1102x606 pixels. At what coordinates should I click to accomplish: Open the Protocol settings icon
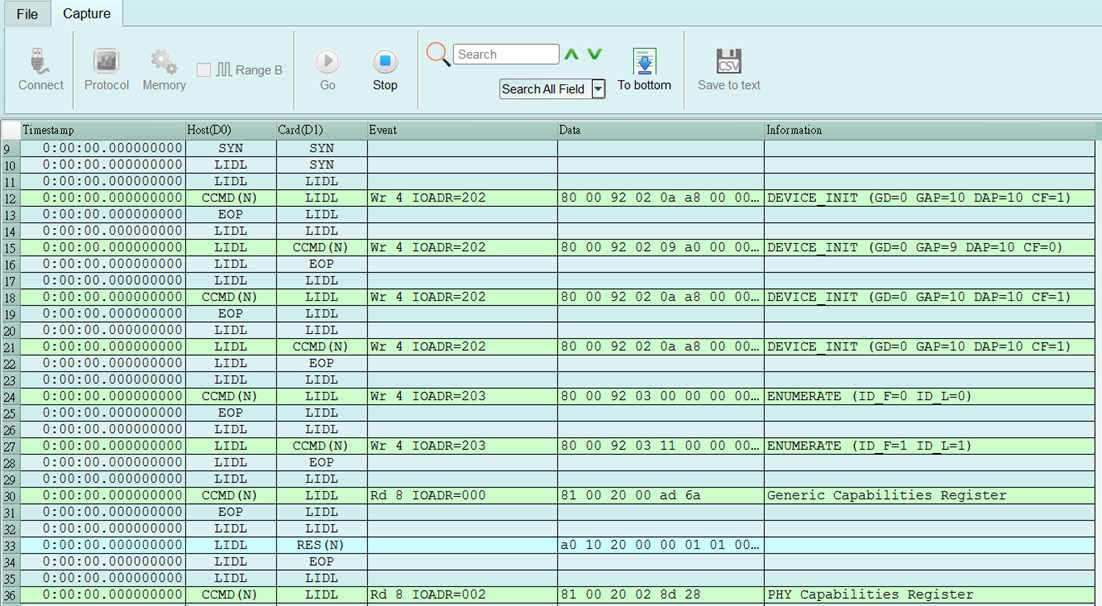(x=106, y=61)
